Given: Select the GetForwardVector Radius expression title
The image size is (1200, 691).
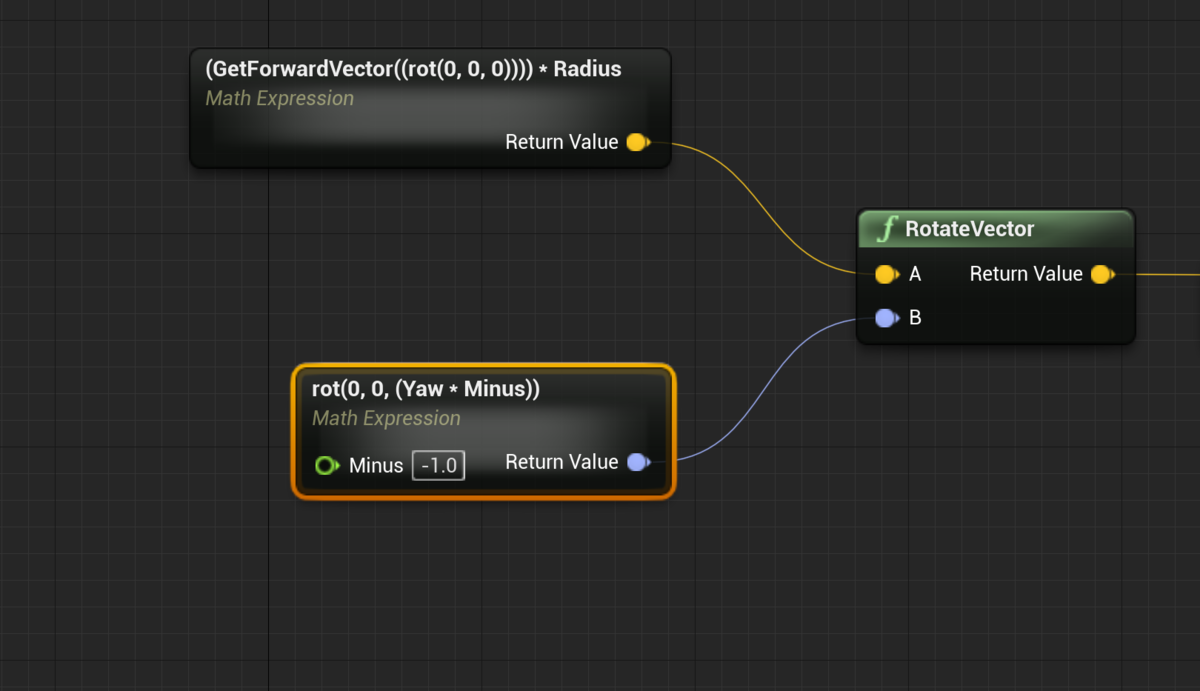Looking at the screenshot, I should point(413,69).
